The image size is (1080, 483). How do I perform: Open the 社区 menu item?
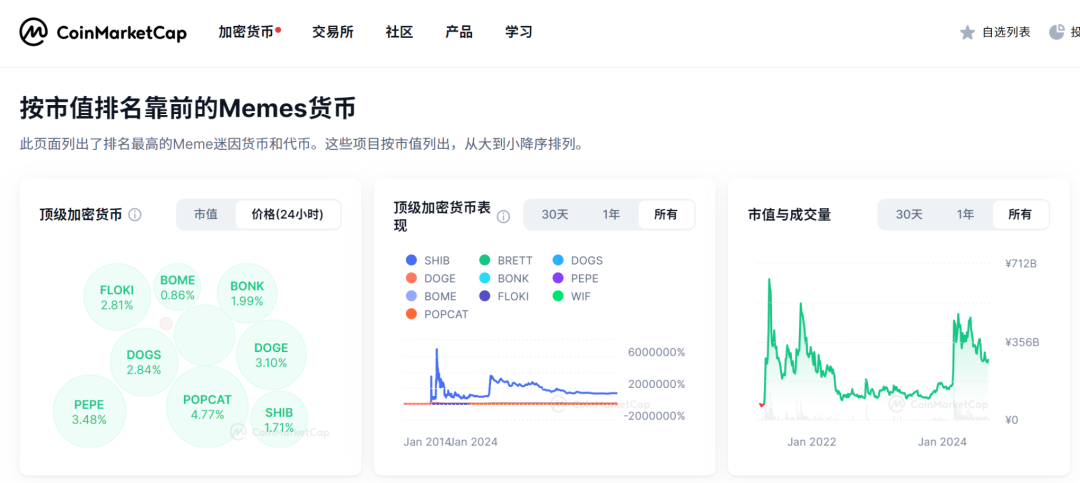coord(399,32)
